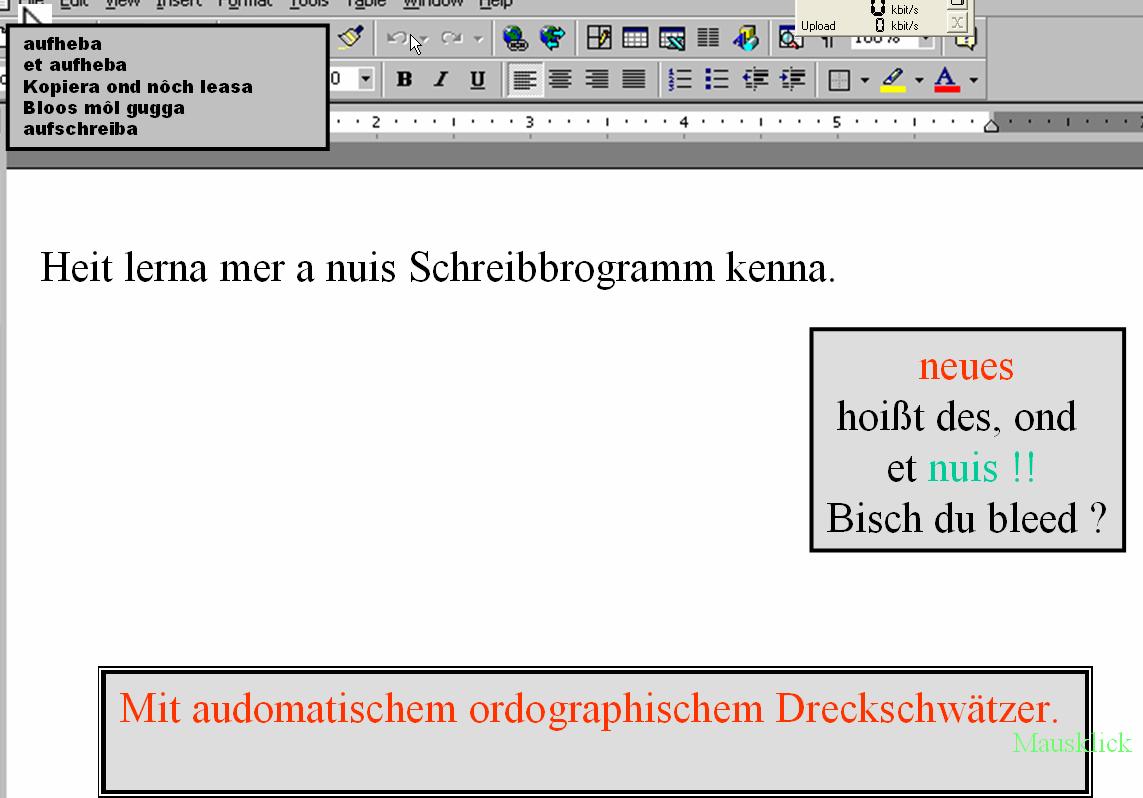
Task: Click the Insert Hyperlink globe icon
Action: (x=515, y=39)
